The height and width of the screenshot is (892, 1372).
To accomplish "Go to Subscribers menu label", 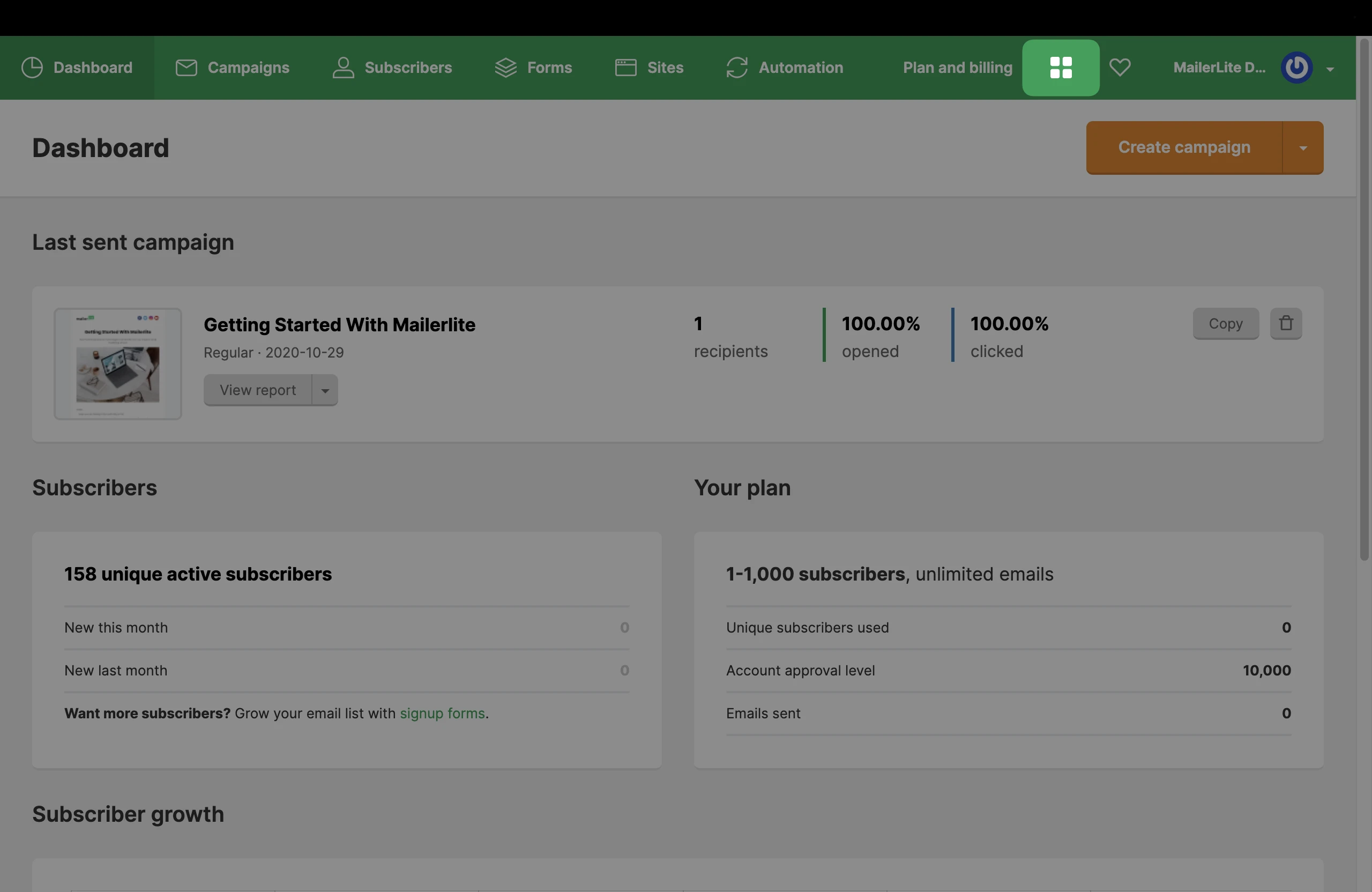I will tap(408, 68).
